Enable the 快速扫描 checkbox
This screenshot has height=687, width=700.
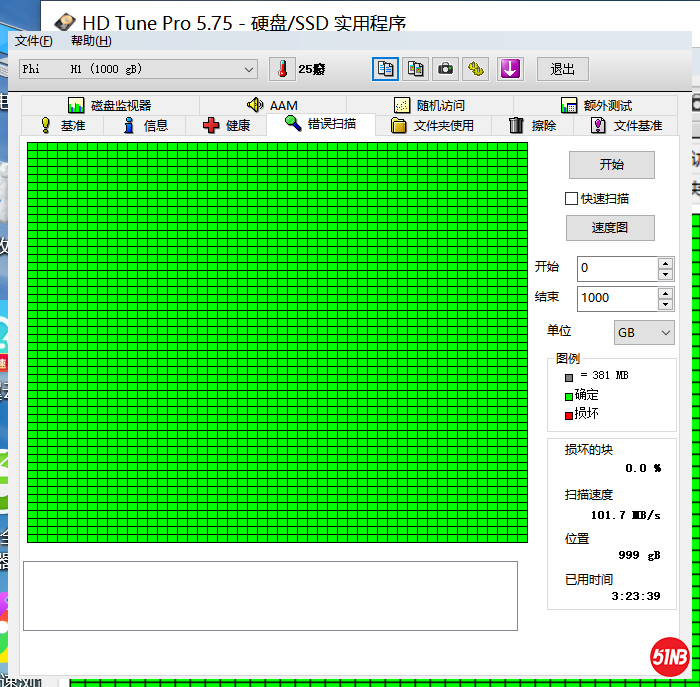click(x=571, y=199)
